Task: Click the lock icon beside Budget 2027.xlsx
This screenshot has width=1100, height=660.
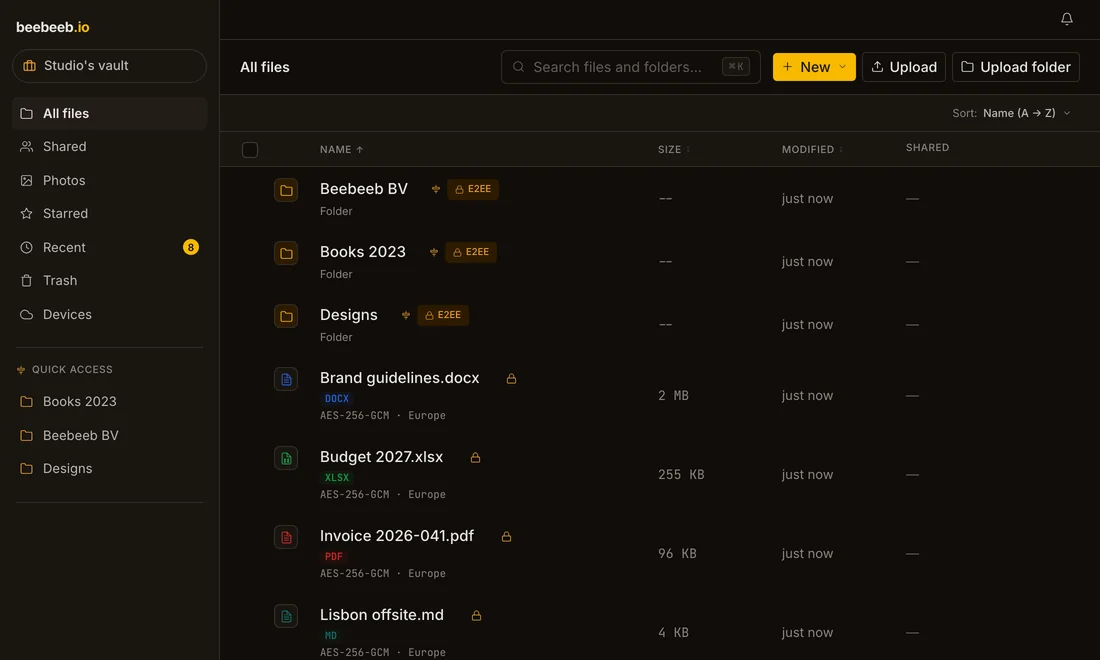Action: (x=475, y=458)
